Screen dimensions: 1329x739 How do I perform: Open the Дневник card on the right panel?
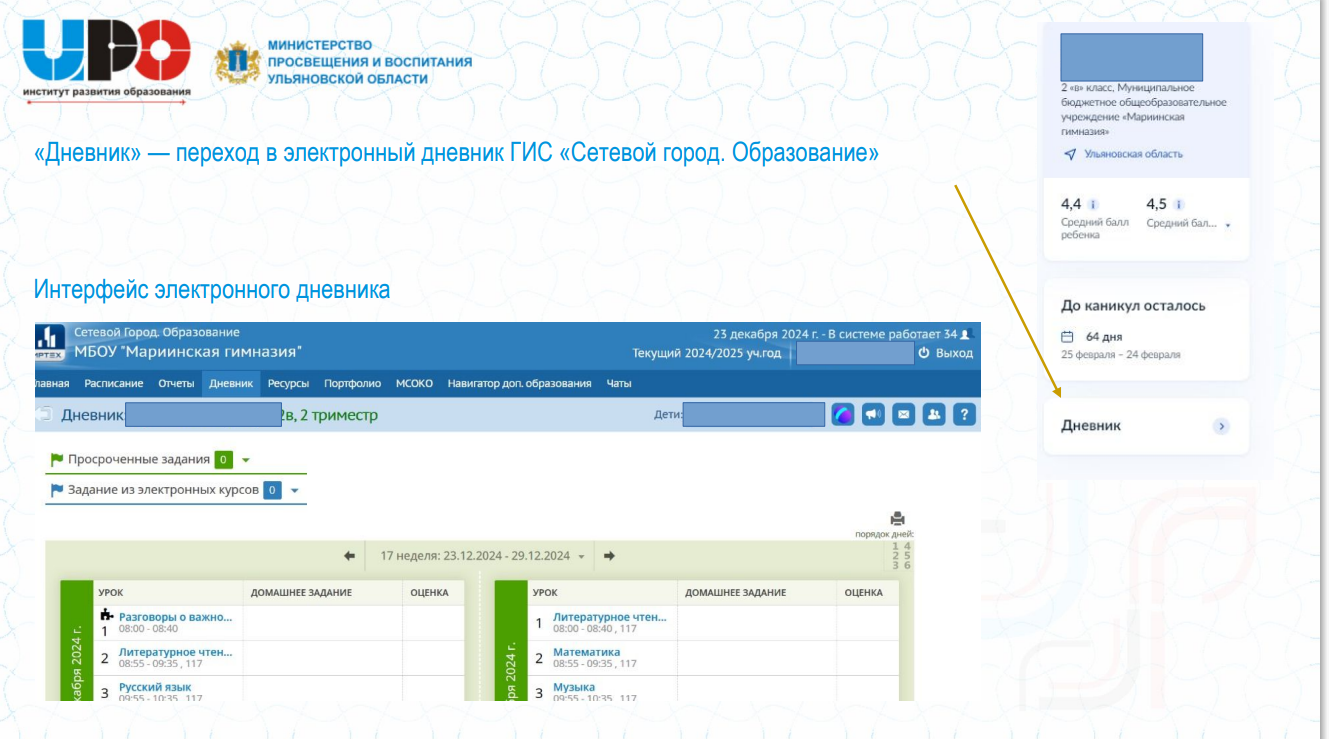(1146, 426)
